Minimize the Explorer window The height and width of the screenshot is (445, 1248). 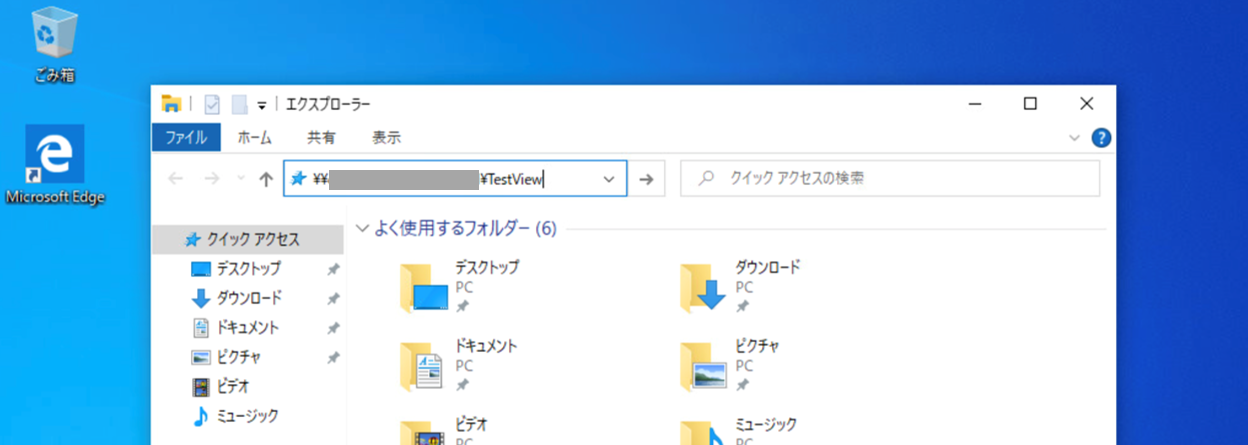(973, 104)
